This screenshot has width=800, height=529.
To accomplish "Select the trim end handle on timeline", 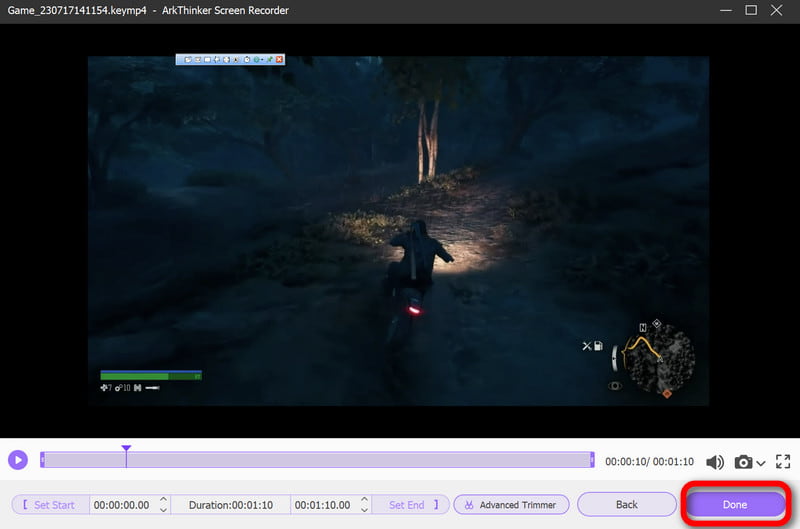I will [x=592, y=460].
